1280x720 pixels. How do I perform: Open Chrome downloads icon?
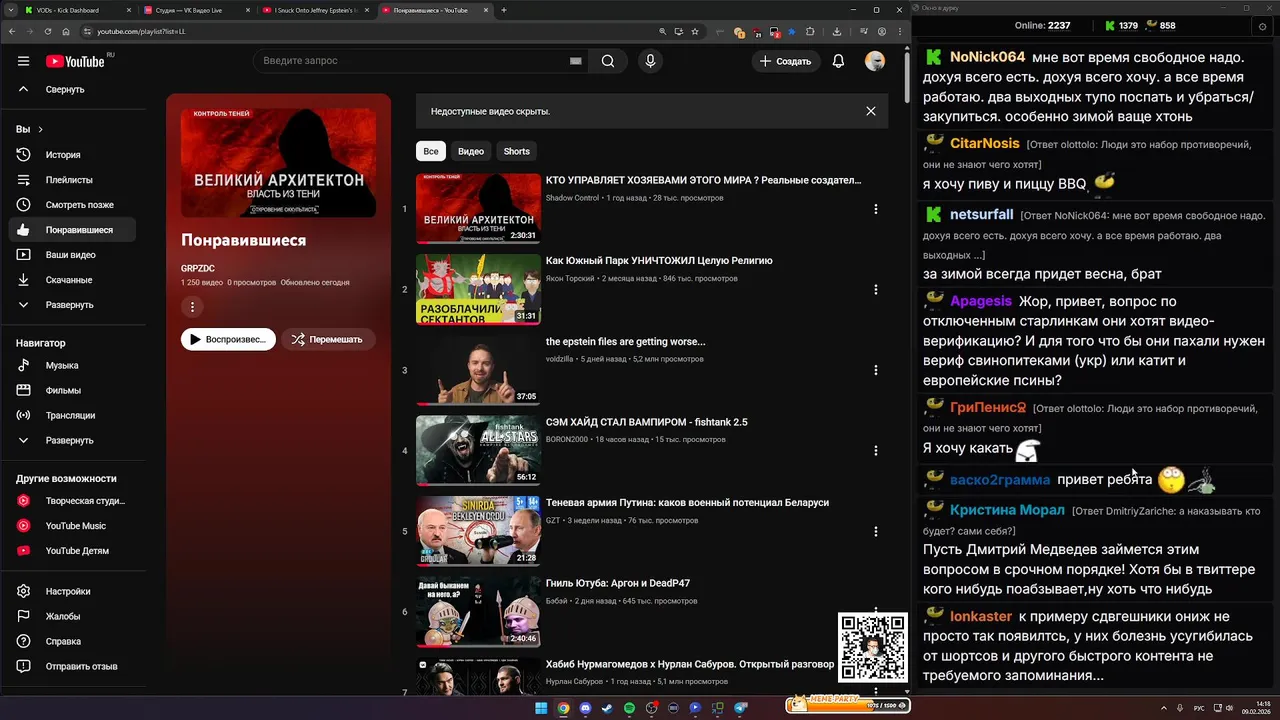click(x=836, y=31)
